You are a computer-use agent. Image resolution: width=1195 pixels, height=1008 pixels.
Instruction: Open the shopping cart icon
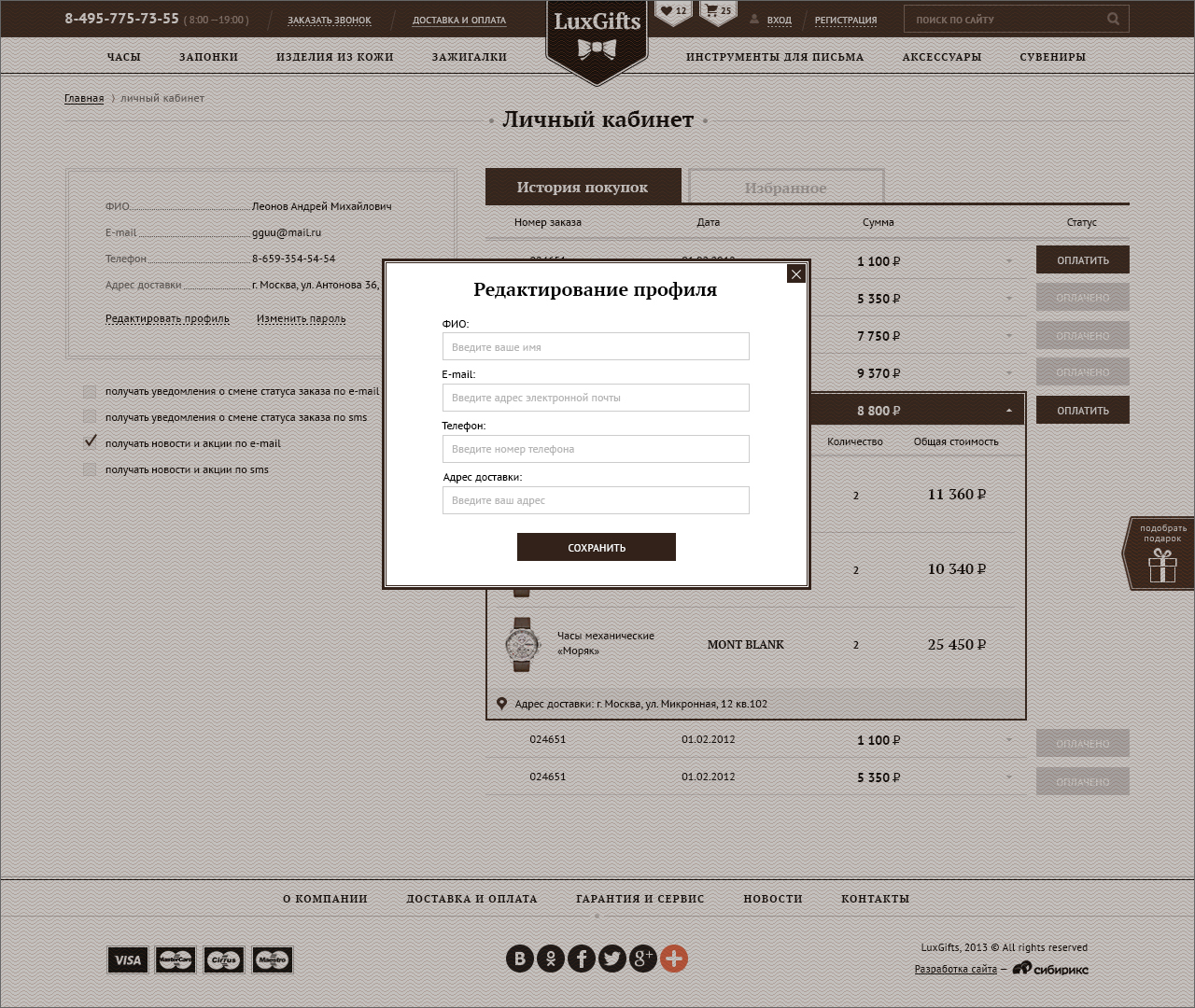[717, 12]
